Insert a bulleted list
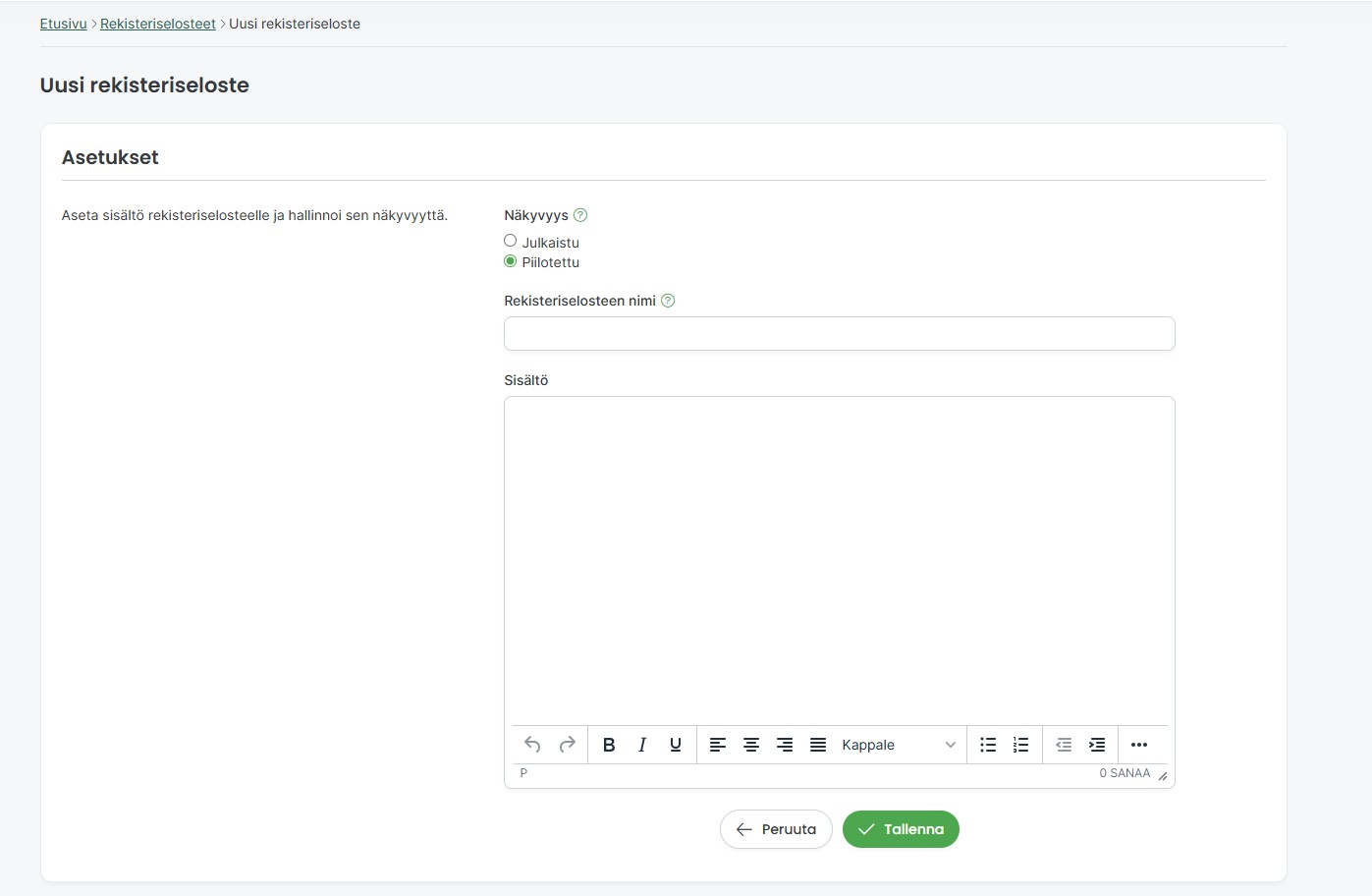Image resolution: width=1372 pixels, height=896 pixels. 988,745
